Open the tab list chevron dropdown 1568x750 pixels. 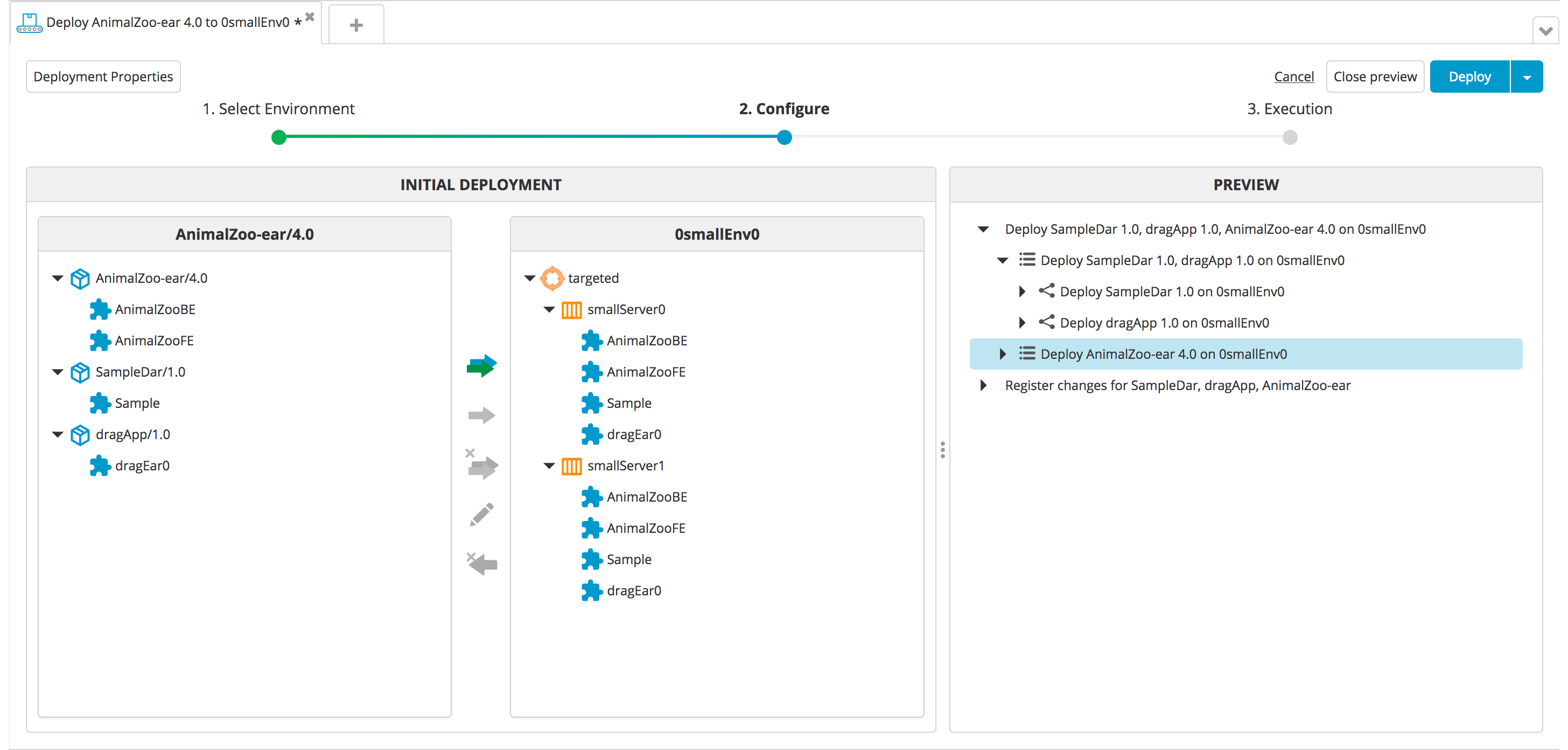pos(1545,31)
